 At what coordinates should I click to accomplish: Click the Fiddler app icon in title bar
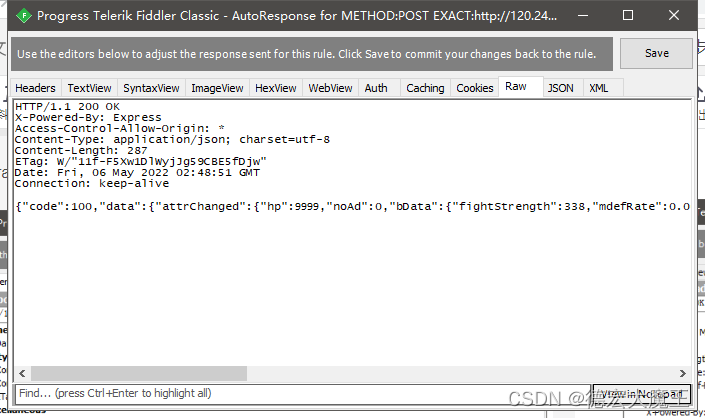click(x=23, y=16)
